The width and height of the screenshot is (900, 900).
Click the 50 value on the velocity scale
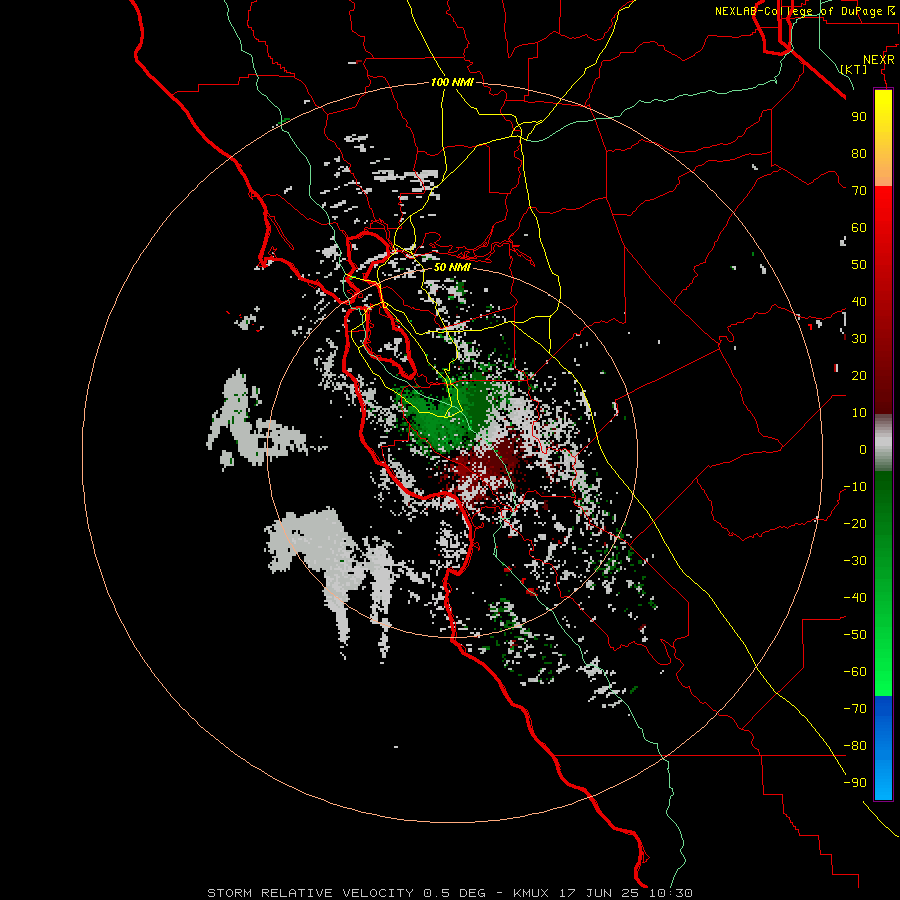click(859, 265)
